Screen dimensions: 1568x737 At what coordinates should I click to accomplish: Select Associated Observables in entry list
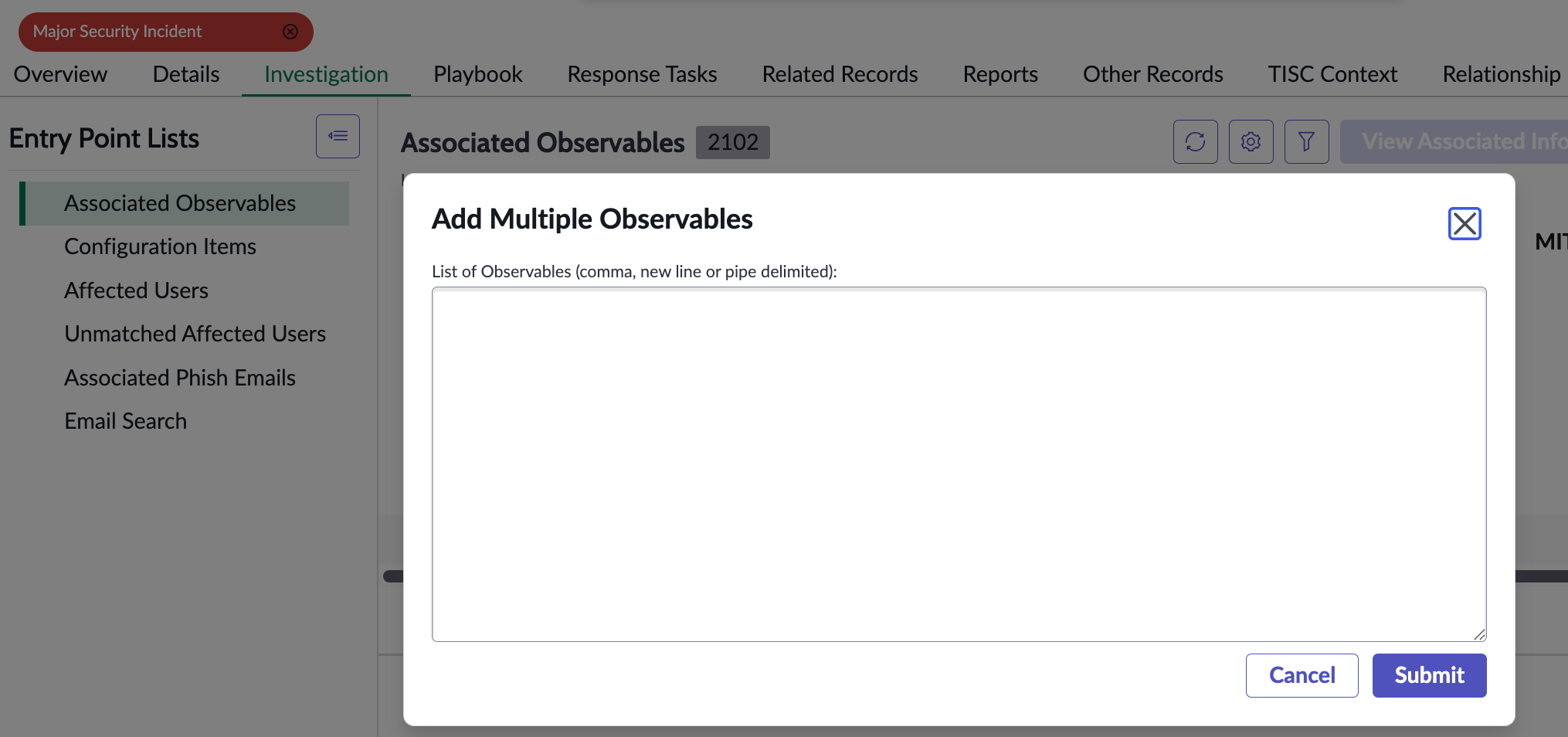click(x=185, y=203)
